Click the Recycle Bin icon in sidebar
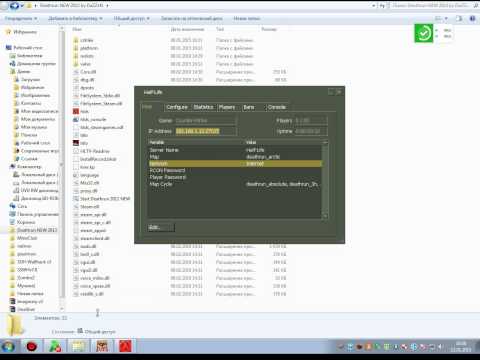The image size is (480, 360). (x=13, y=222)
